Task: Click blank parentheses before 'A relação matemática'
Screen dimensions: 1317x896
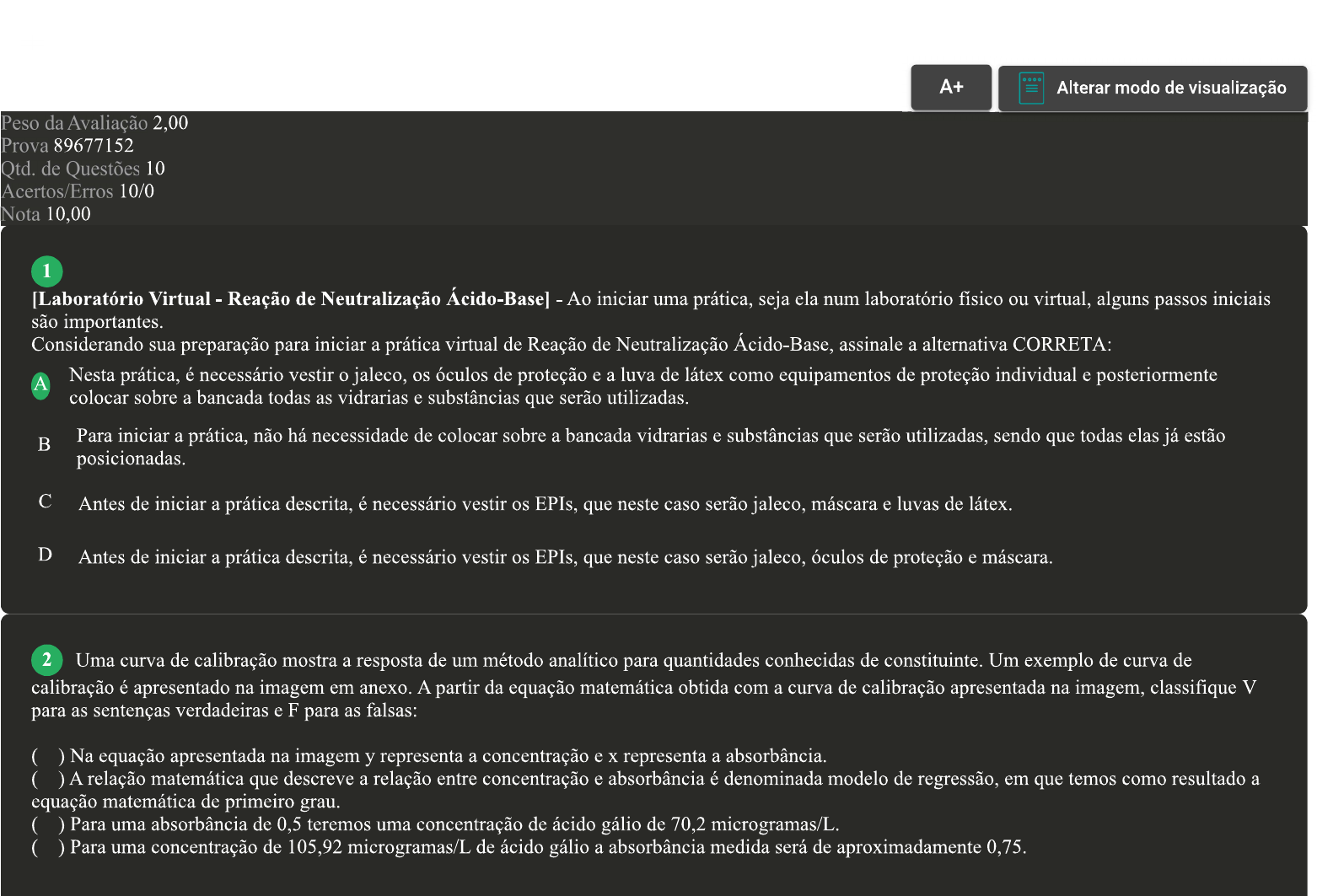Action: 48,778
